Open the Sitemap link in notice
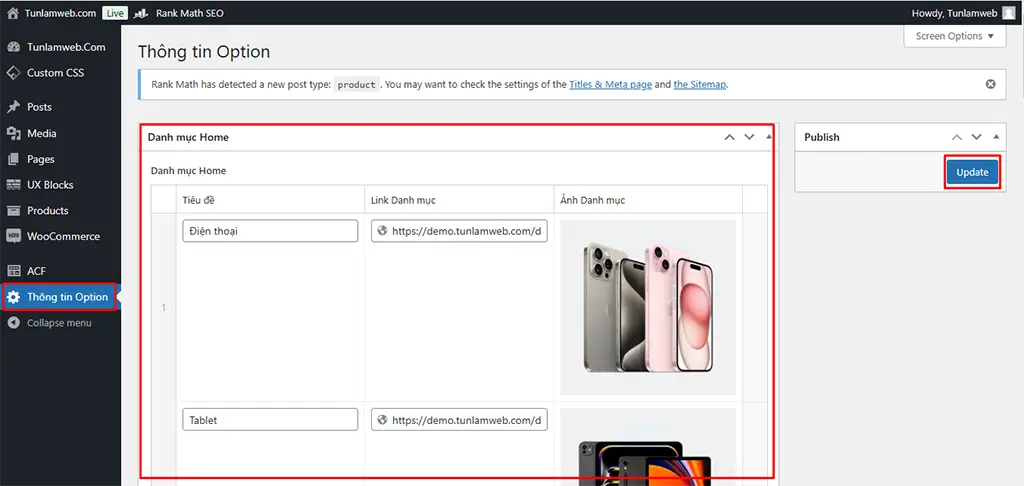This screenshot has width=1024, height=486. pos(700,84)
